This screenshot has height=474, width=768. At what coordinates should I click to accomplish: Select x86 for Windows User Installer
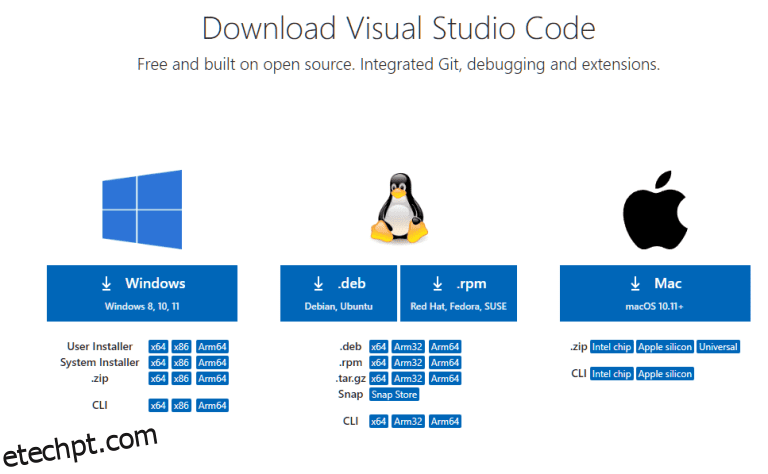(x=181, y=347)
